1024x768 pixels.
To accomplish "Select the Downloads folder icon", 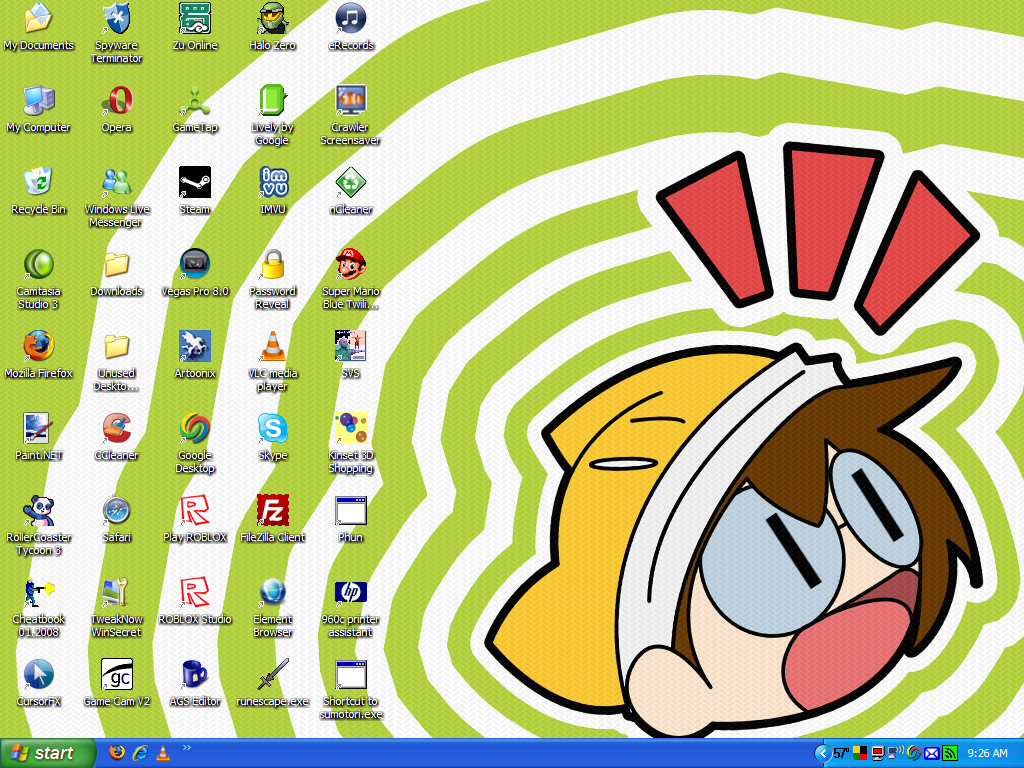I will [117, 264].
